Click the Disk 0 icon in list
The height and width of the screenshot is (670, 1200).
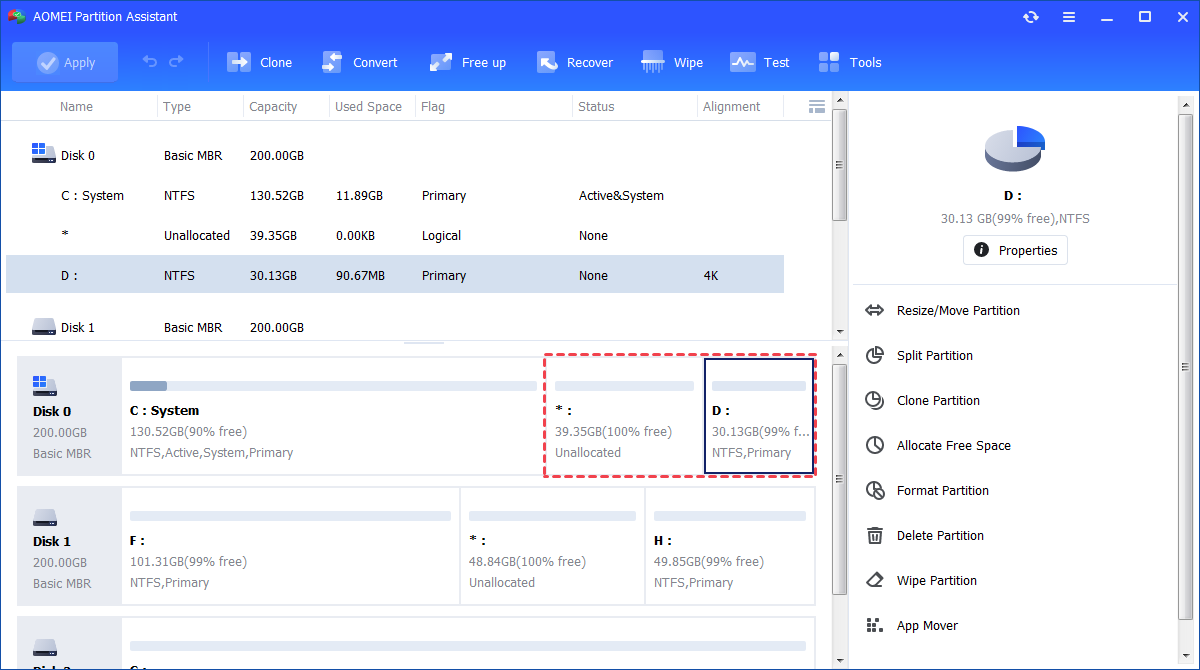point(43,153)
